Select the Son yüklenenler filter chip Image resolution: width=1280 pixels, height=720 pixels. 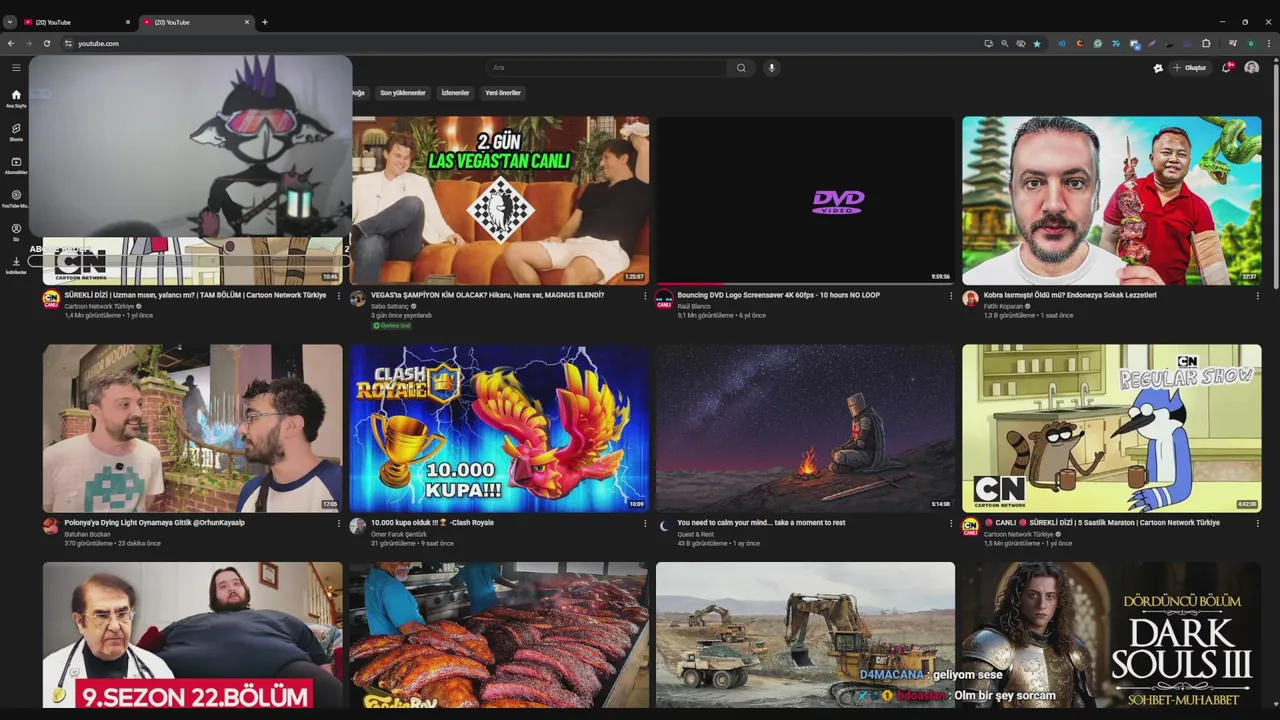coord(403,93)
